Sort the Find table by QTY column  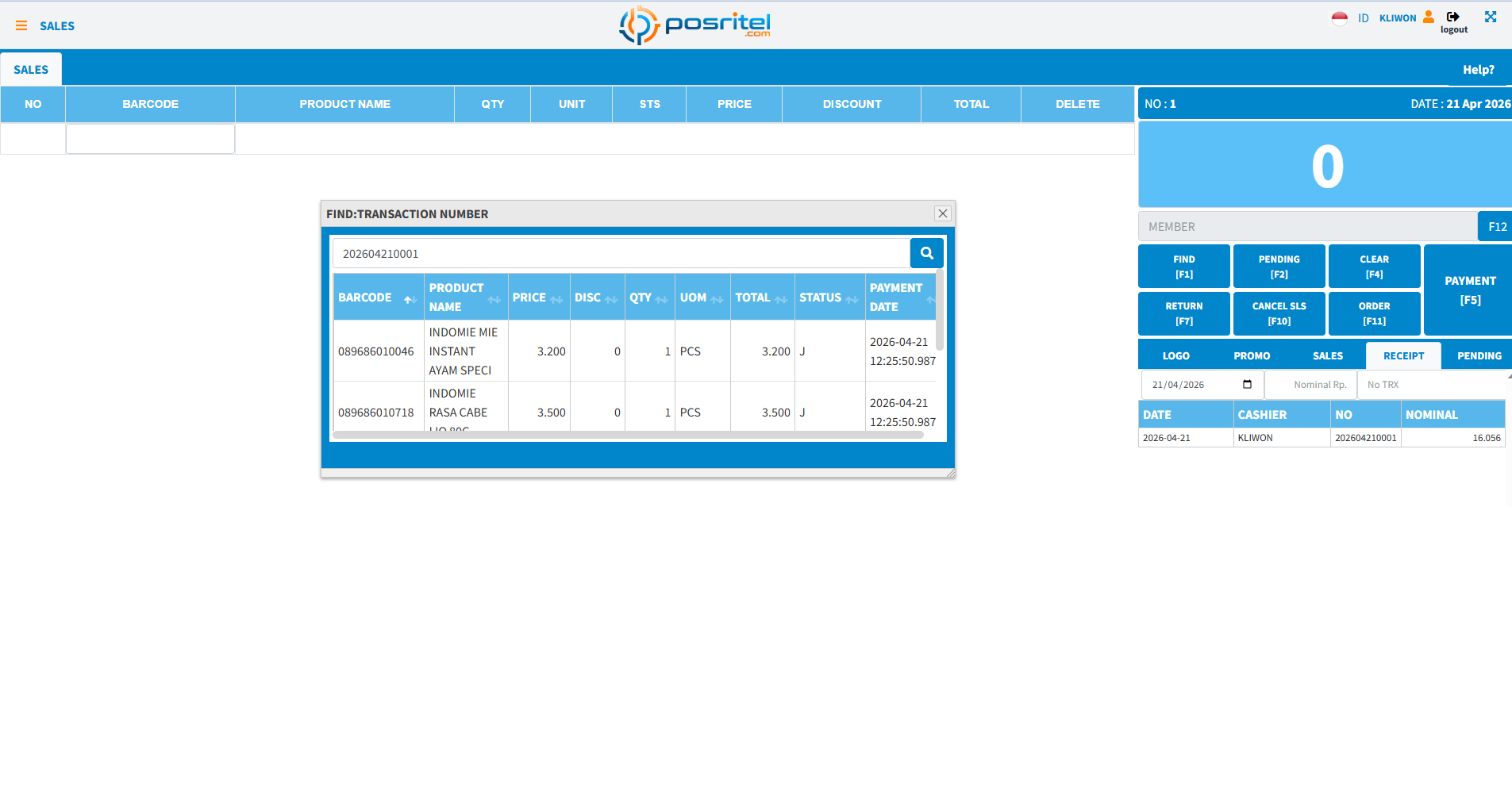coord(650,298)
